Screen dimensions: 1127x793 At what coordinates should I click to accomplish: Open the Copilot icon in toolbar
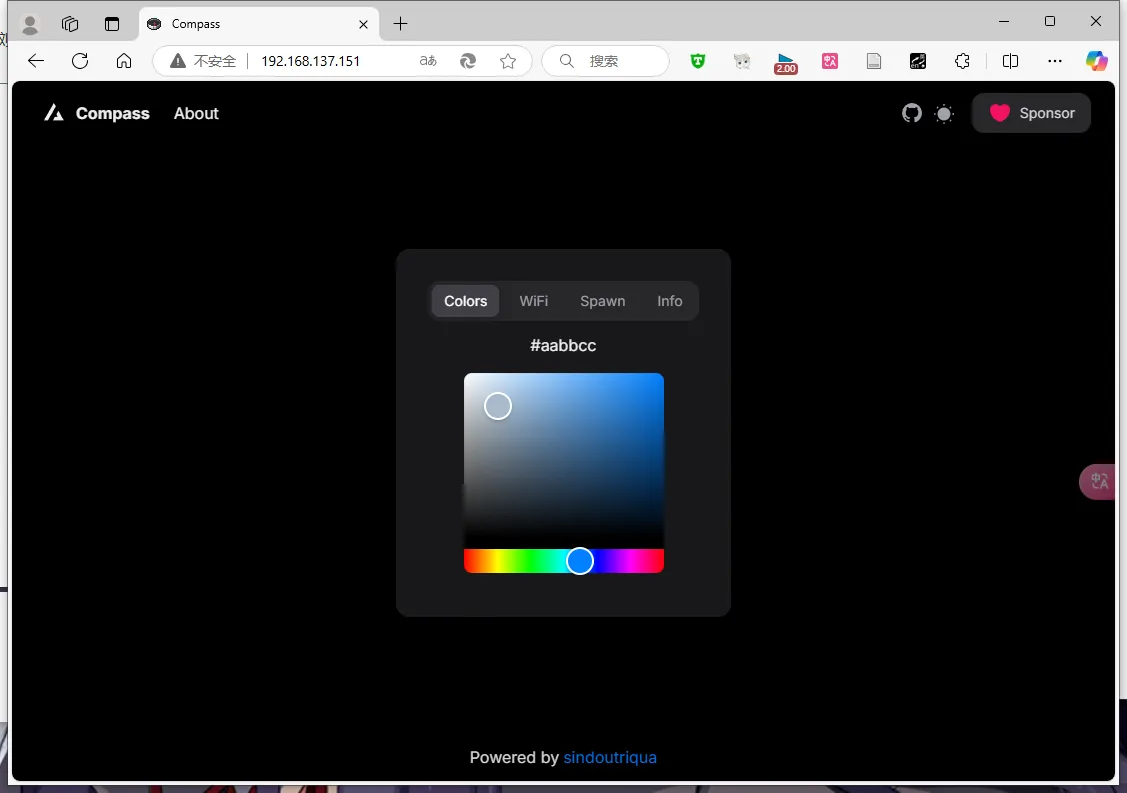point(1097,61)
